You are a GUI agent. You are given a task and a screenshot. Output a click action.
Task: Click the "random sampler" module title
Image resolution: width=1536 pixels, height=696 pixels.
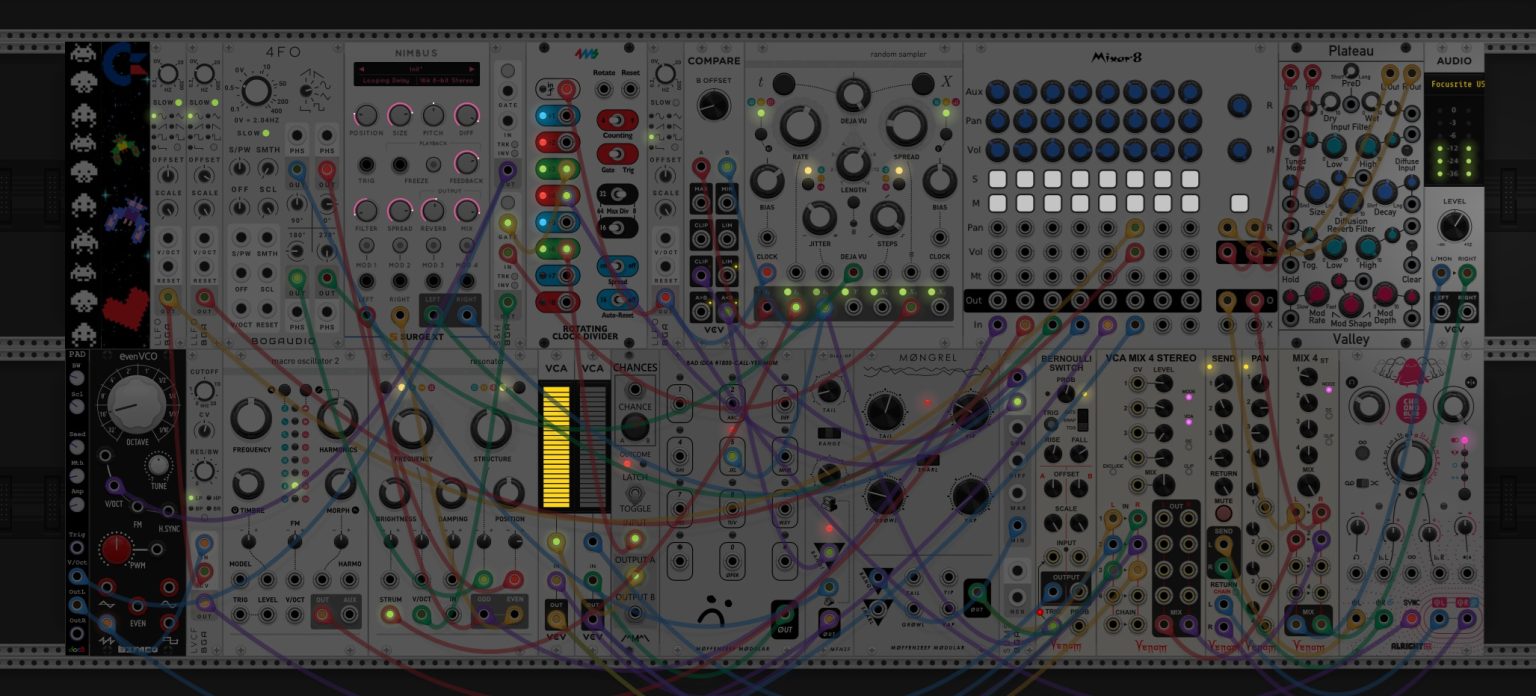pyautogui.click(x=896, y=53)
